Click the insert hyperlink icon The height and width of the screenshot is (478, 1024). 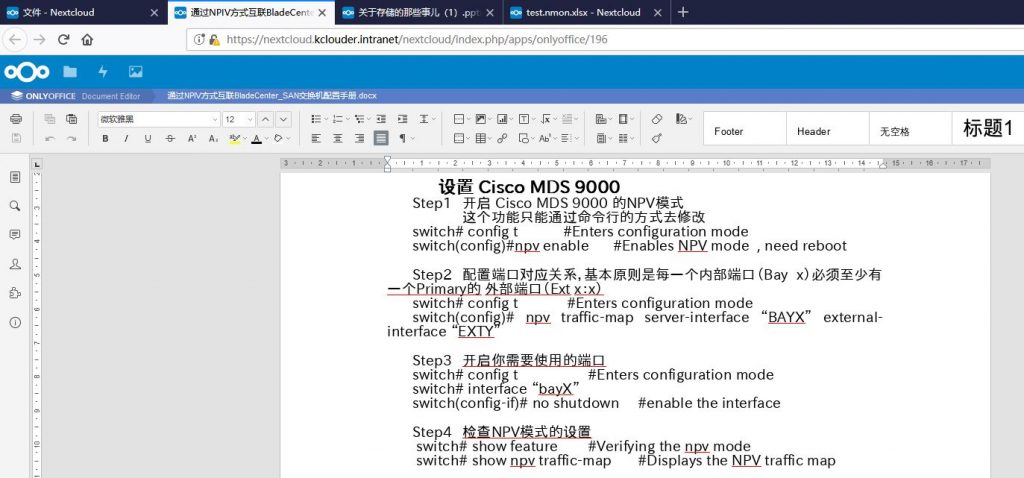pyautogui.click(x=502, y=138)
